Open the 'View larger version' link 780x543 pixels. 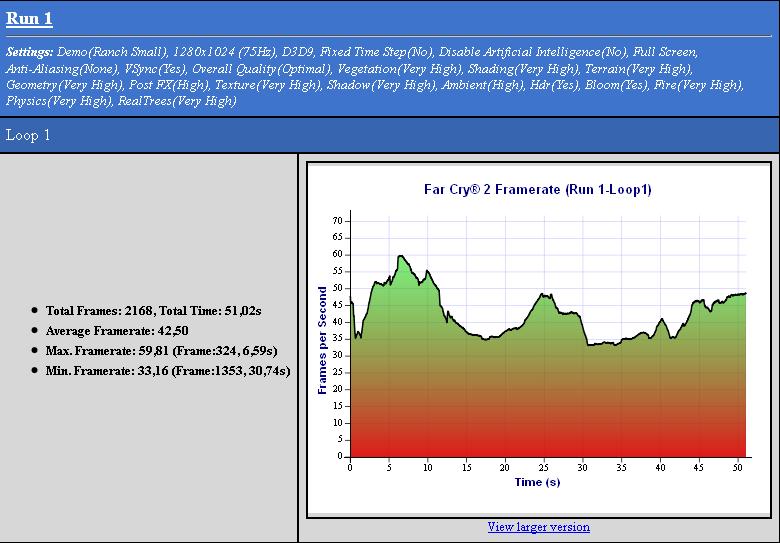click(538, 527)
